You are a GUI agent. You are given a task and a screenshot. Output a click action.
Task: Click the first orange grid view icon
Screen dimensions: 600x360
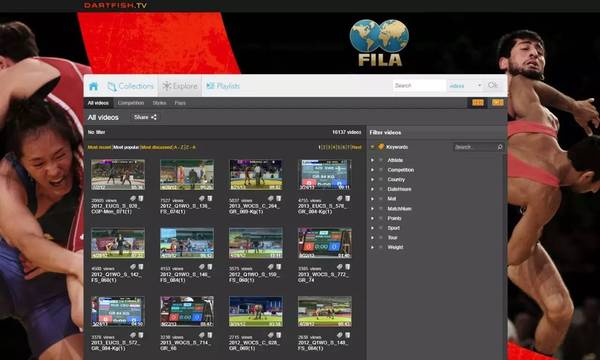point(478,103)
